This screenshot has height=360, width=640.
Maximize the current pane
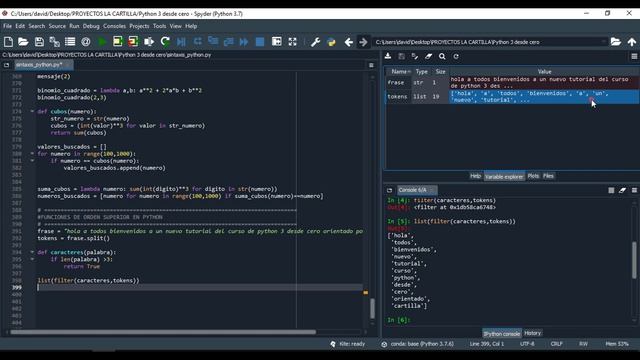277,42
